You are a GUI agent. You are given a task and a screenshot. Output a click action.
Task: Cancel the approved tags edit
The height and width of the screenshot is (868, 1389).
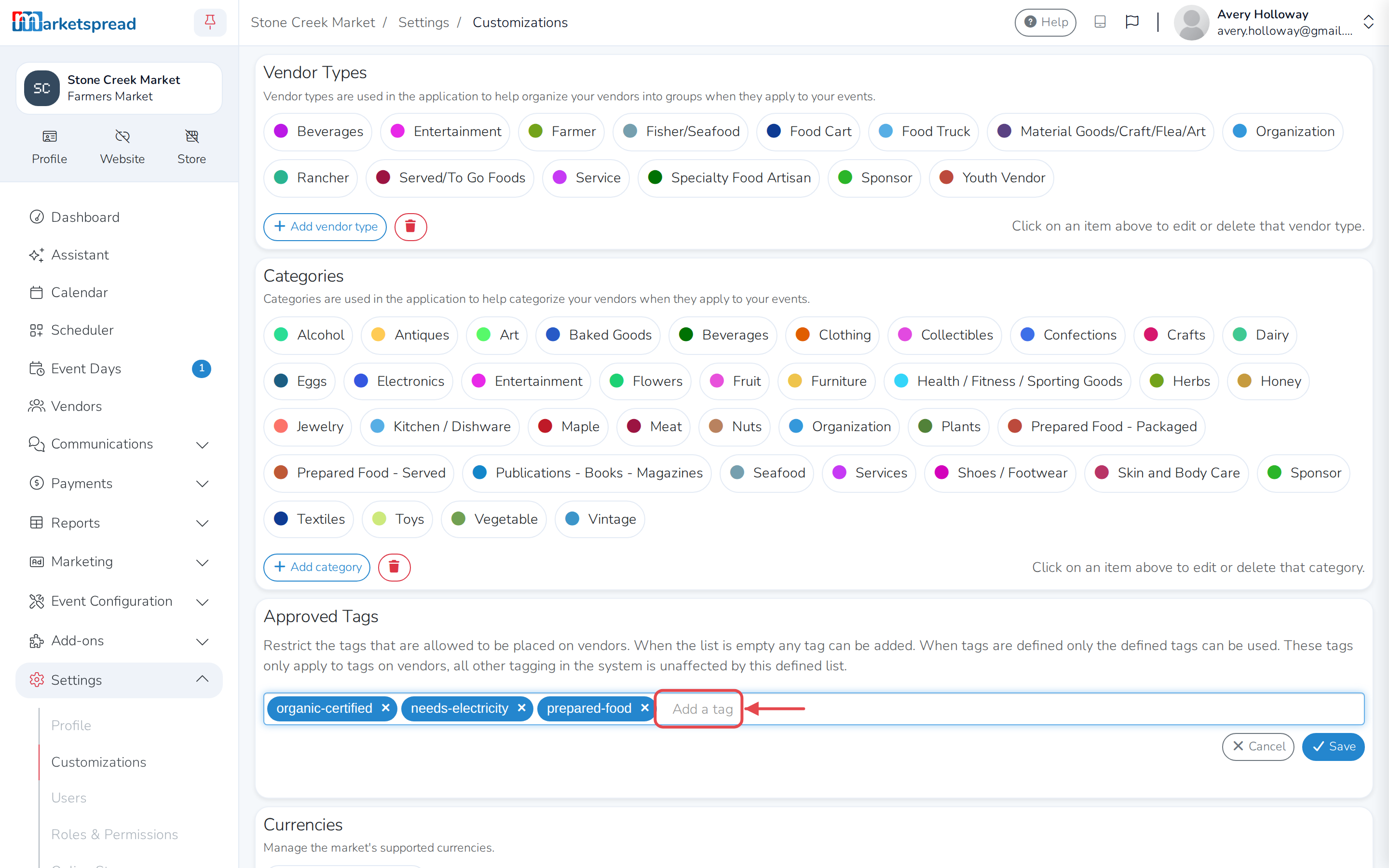[x=1258, y=746]
